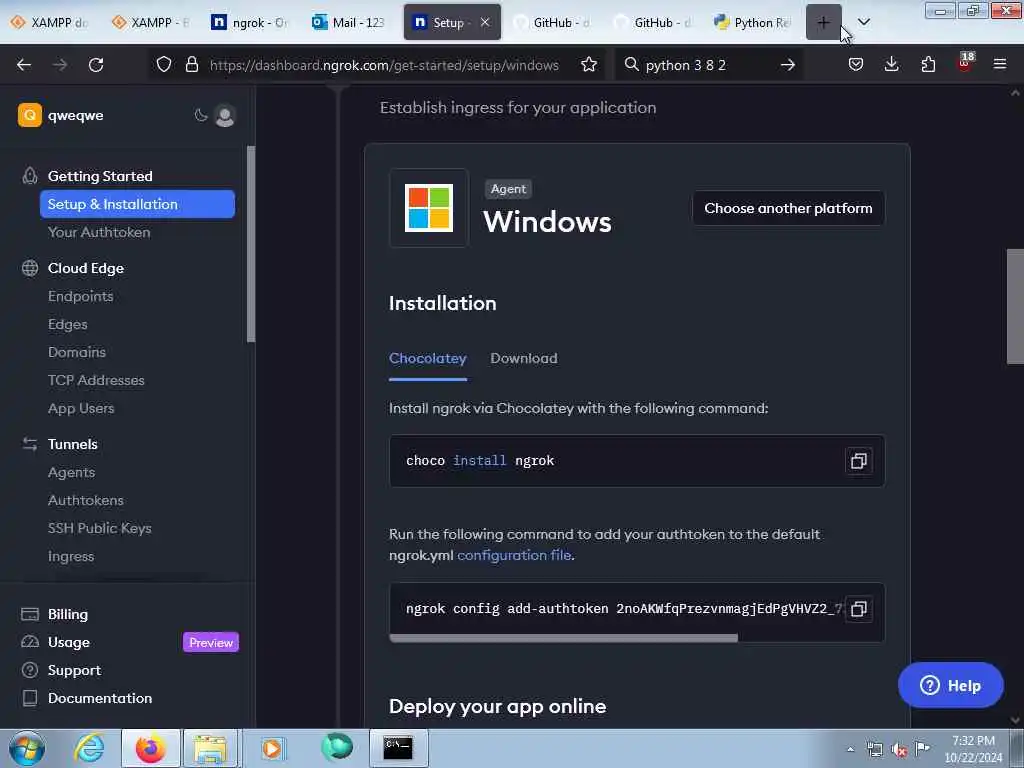The height and width of the screenshot is (768, 1024).
Task: Open Agents under Tunnels
Action: [71, 472]
